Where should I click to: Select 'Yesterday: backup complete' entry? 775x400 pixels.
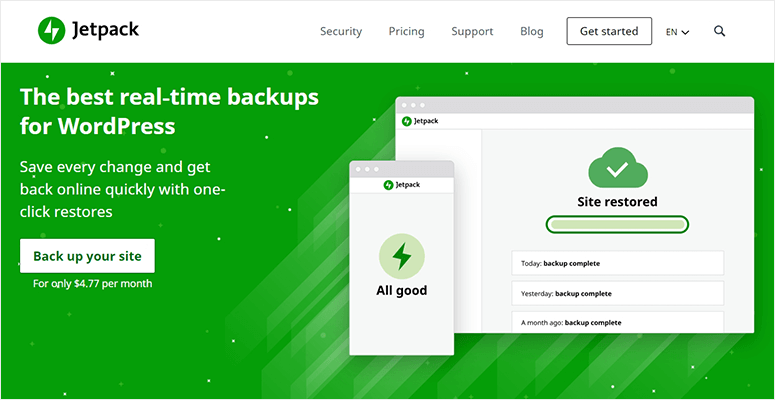click(617, 293)
